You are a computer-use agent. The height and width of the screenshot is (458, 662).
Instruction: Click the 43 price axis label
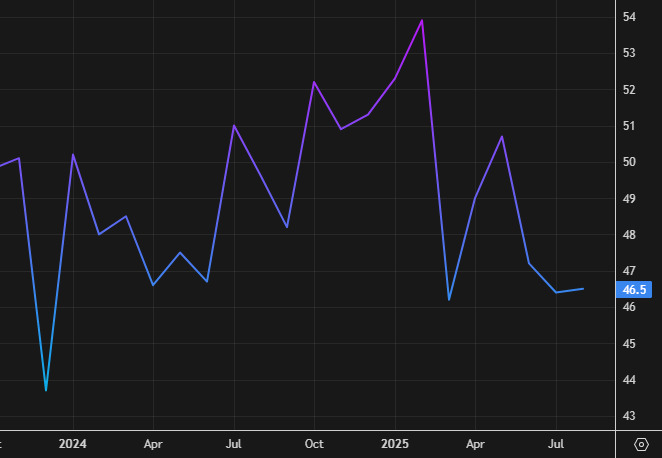[x=629, y=416]
